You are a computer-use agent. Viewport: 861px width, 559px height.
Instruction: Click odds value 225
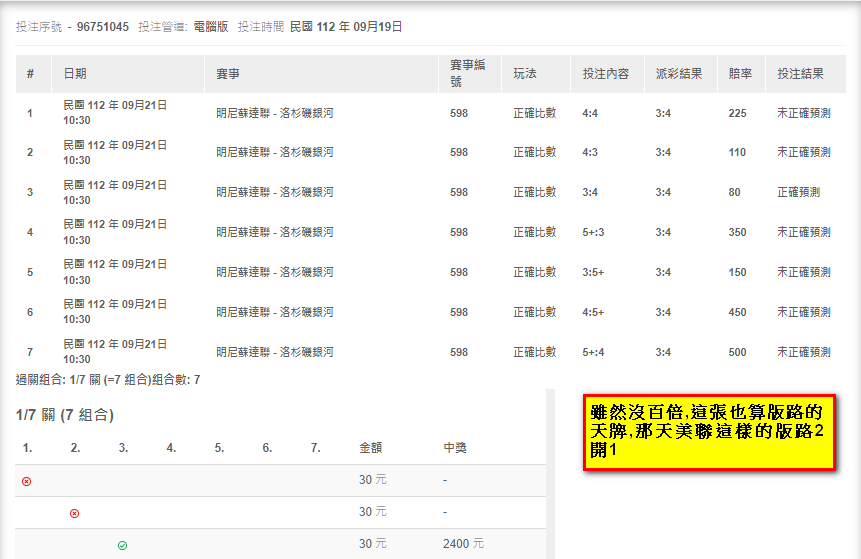point(737,113)
